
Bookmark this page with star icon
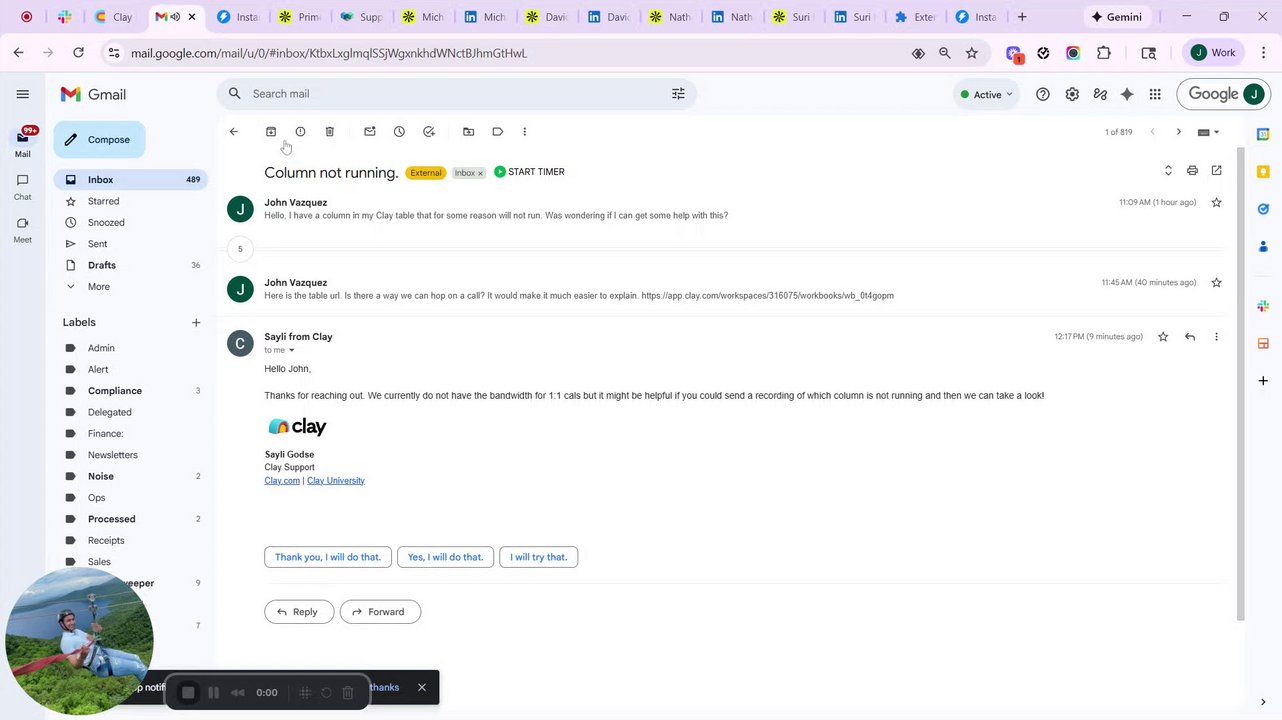[971, 53]
